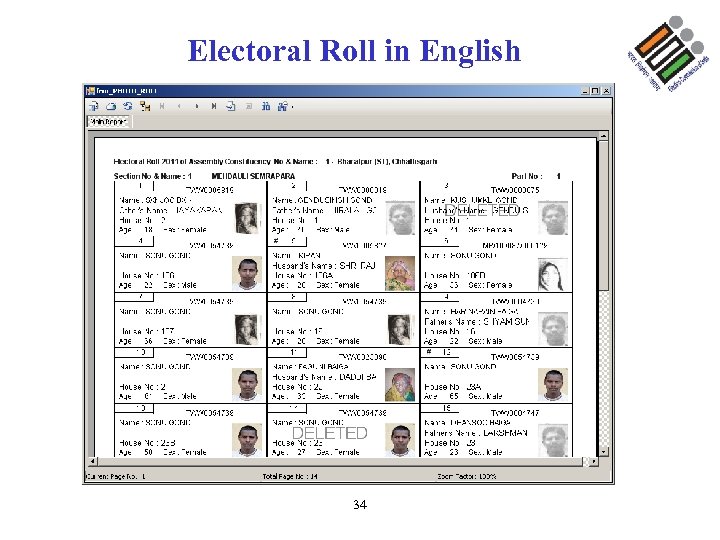Jump to last page arrow icon

point(214,107)
